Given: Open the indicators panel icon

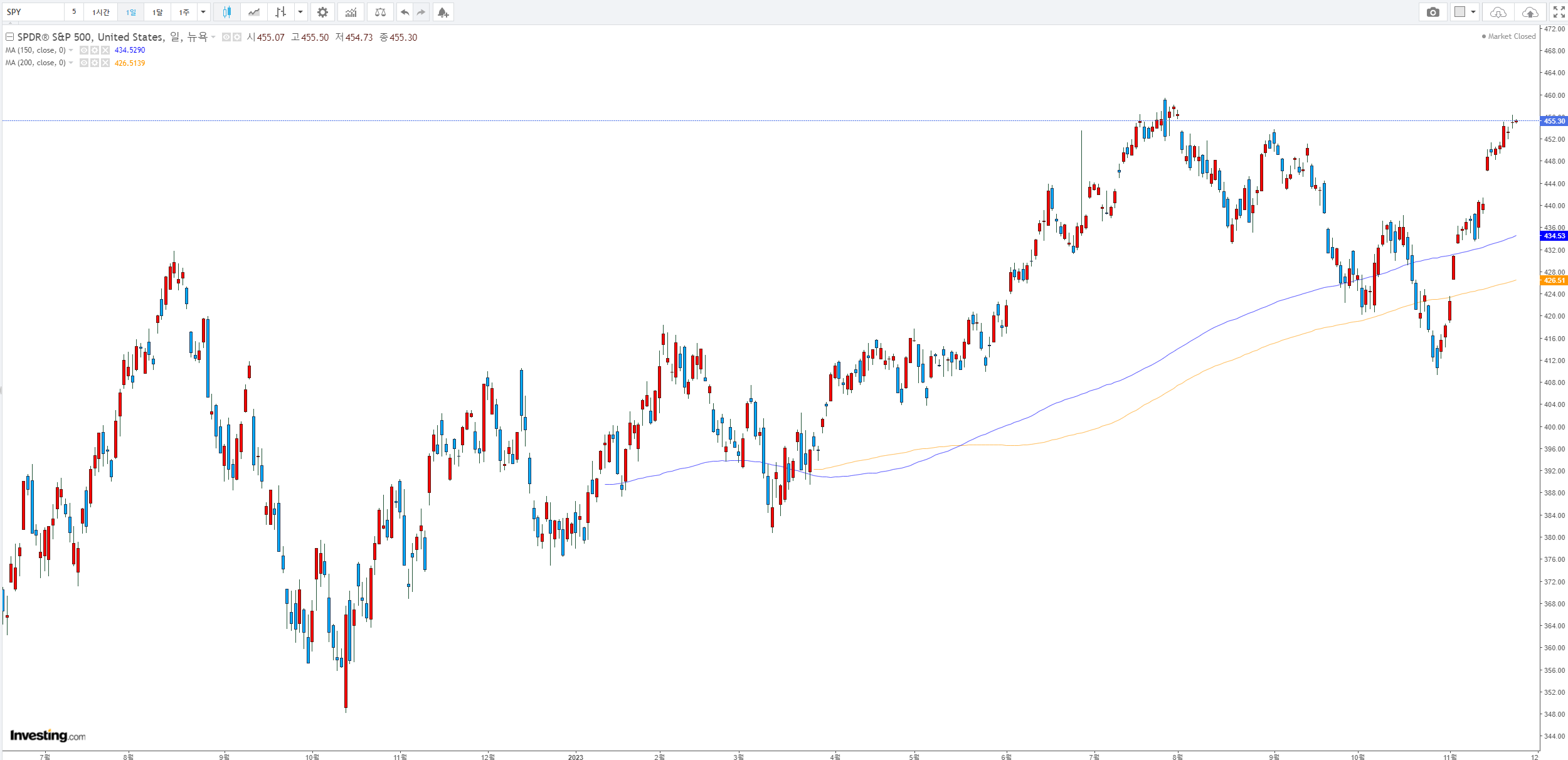Looking at the screenshot, I should [x=351, y=12].
